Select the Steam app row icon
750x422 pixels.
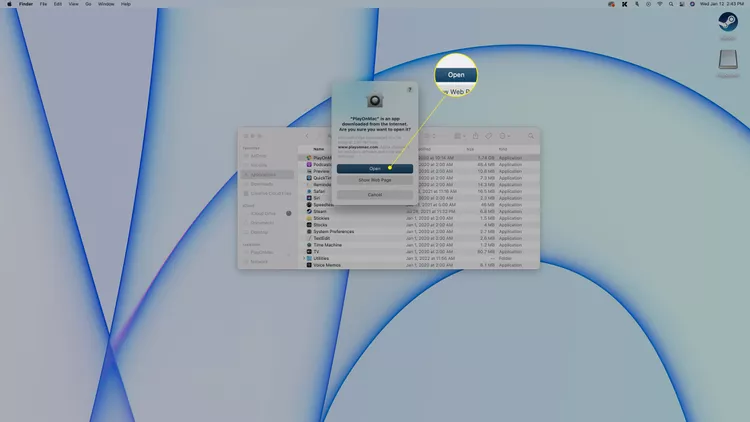pyautogui.click(x=309, y=211)
